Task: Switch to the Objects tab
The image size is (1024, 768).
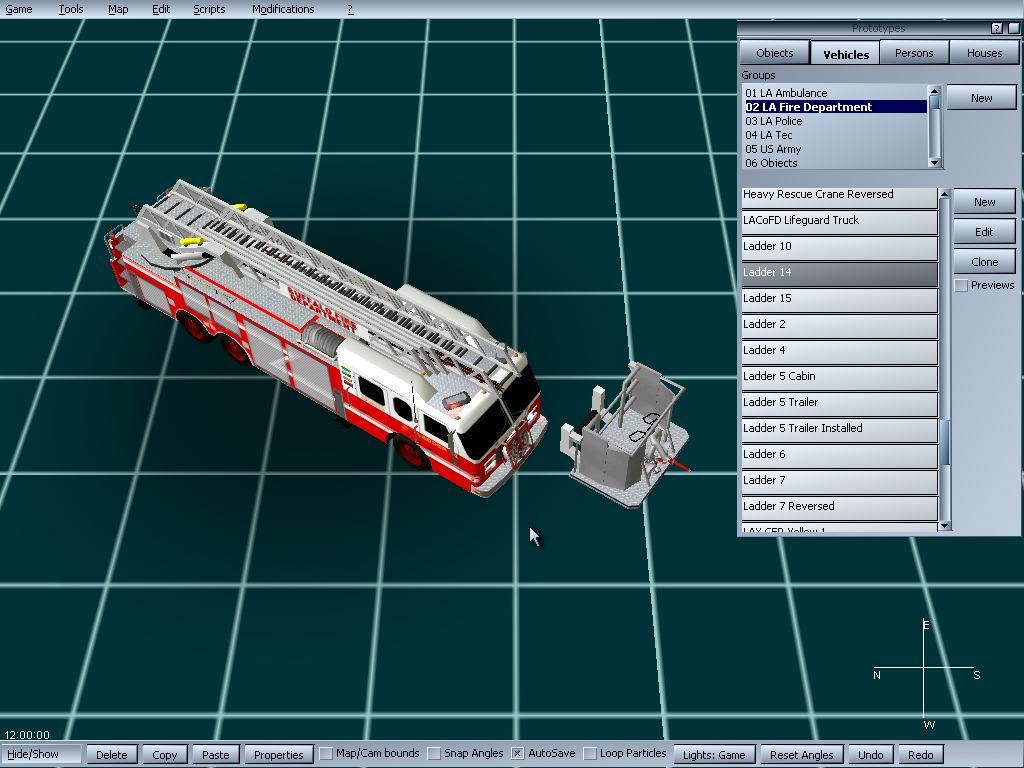Action: click(x=775, y=53)
